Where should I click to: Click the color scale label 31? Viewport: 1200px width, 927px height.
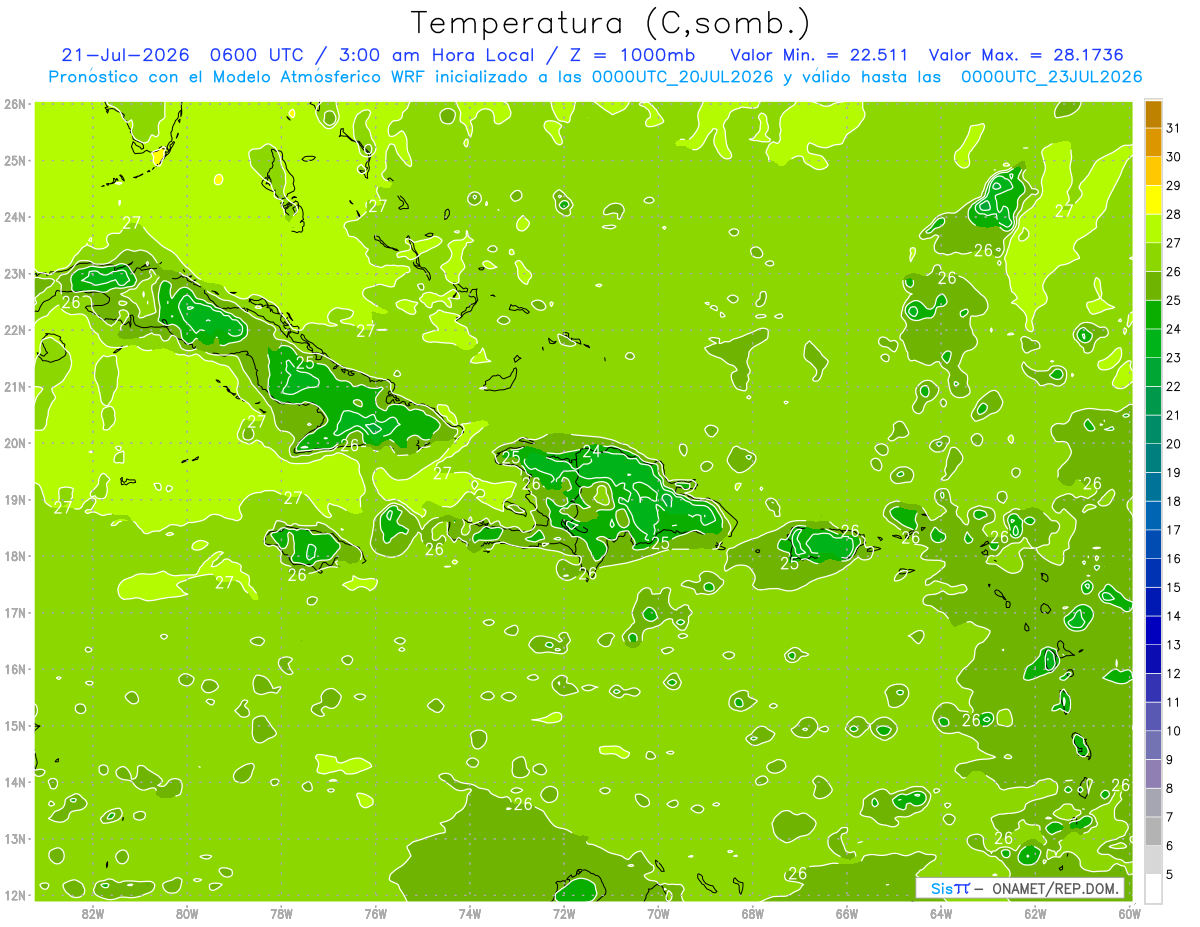pyautogui.click(x=1173, y=128)
